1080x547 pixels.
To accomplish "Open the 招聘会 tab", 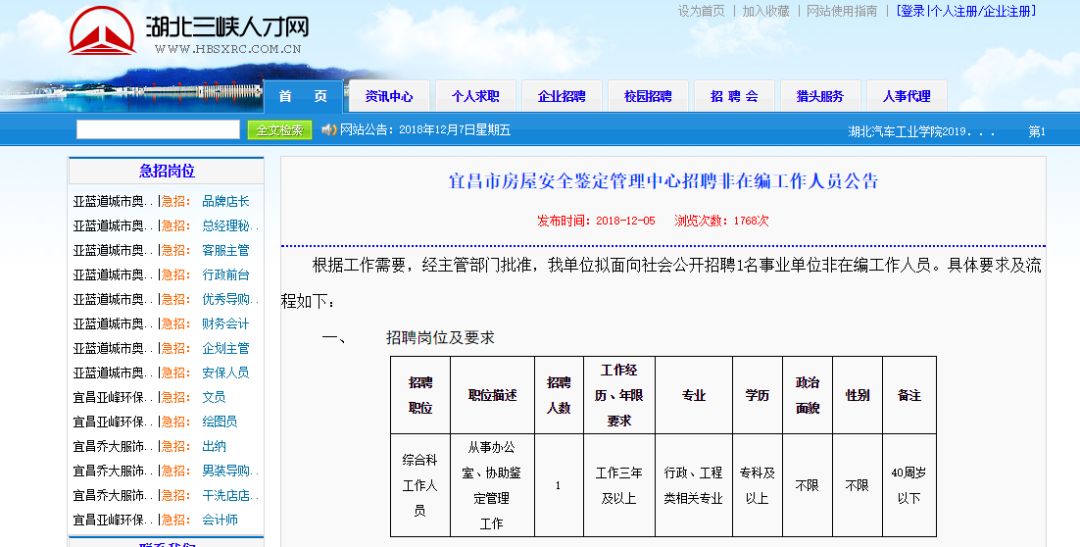I will click(x=734, y=97).
